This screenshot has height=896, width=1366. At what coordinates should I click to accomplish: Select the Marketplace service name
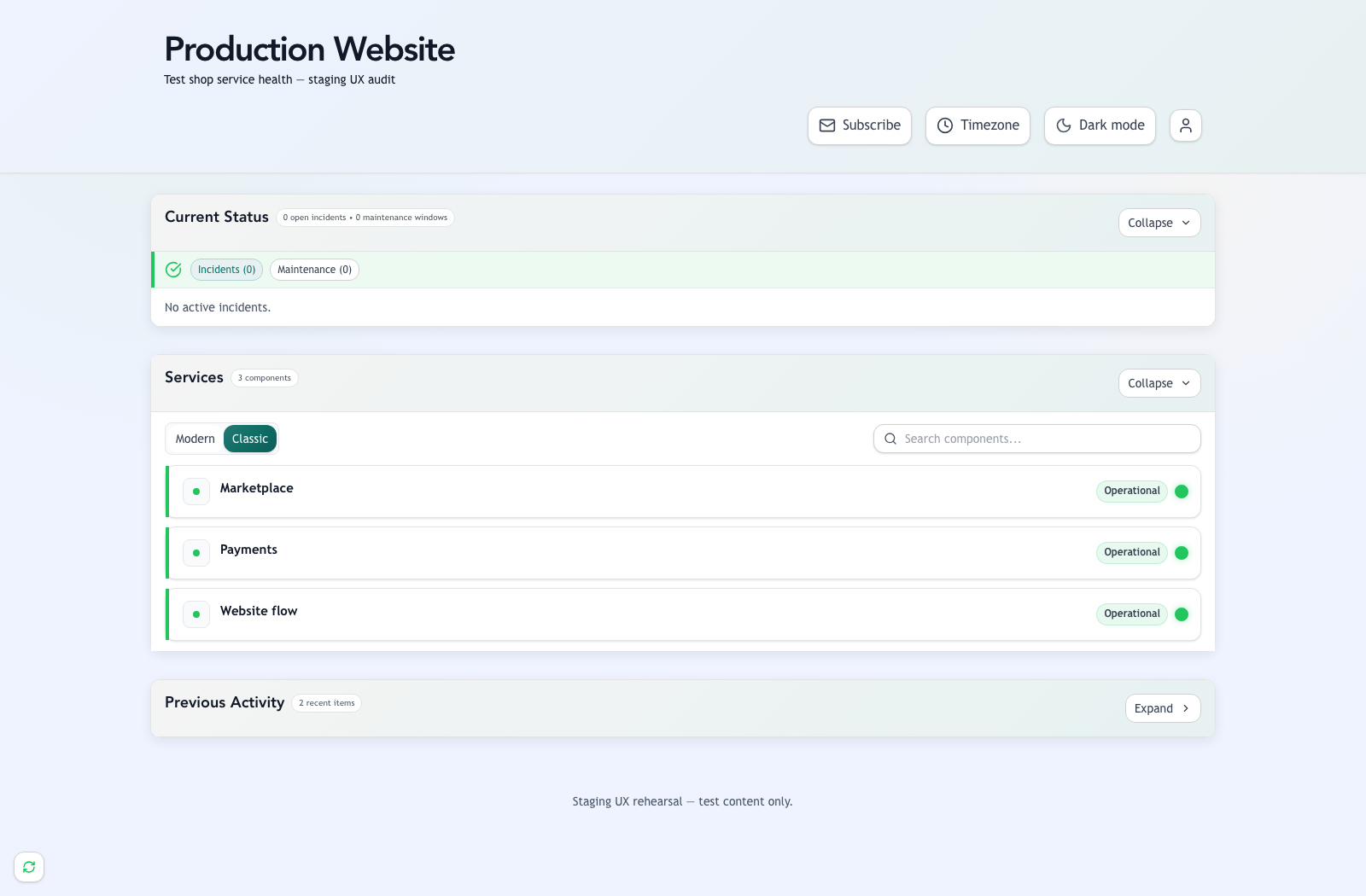point(257,488)
